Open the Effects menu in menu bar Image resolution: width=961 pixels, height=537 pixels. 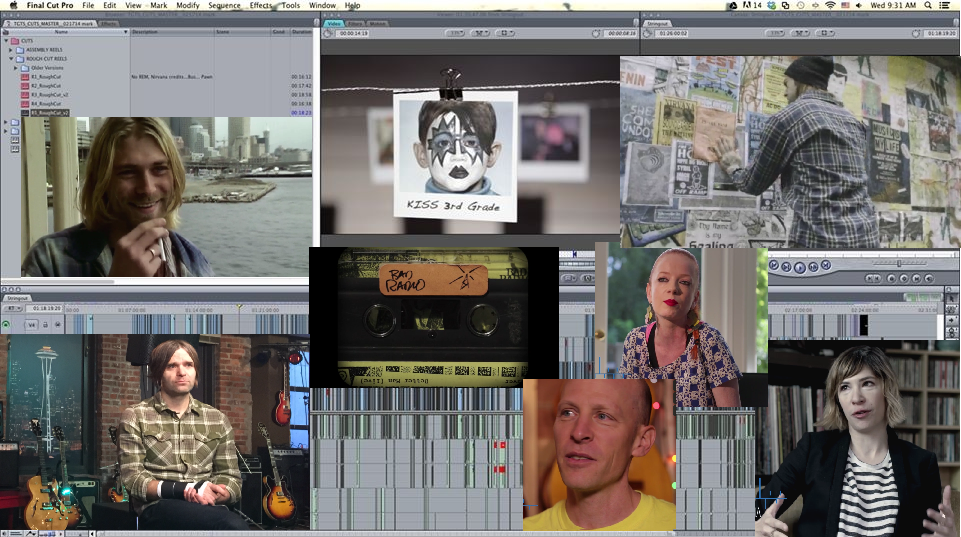pyautogui.click(x=260, y=5)
